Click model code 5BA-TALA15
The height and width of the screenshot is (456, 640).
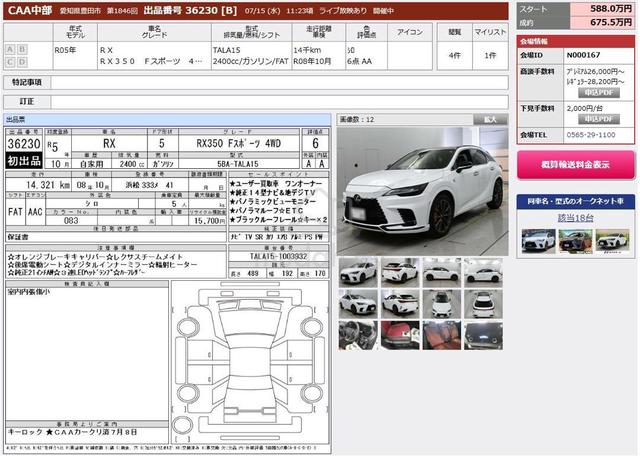pyautogui.click(x=238, y=164)
